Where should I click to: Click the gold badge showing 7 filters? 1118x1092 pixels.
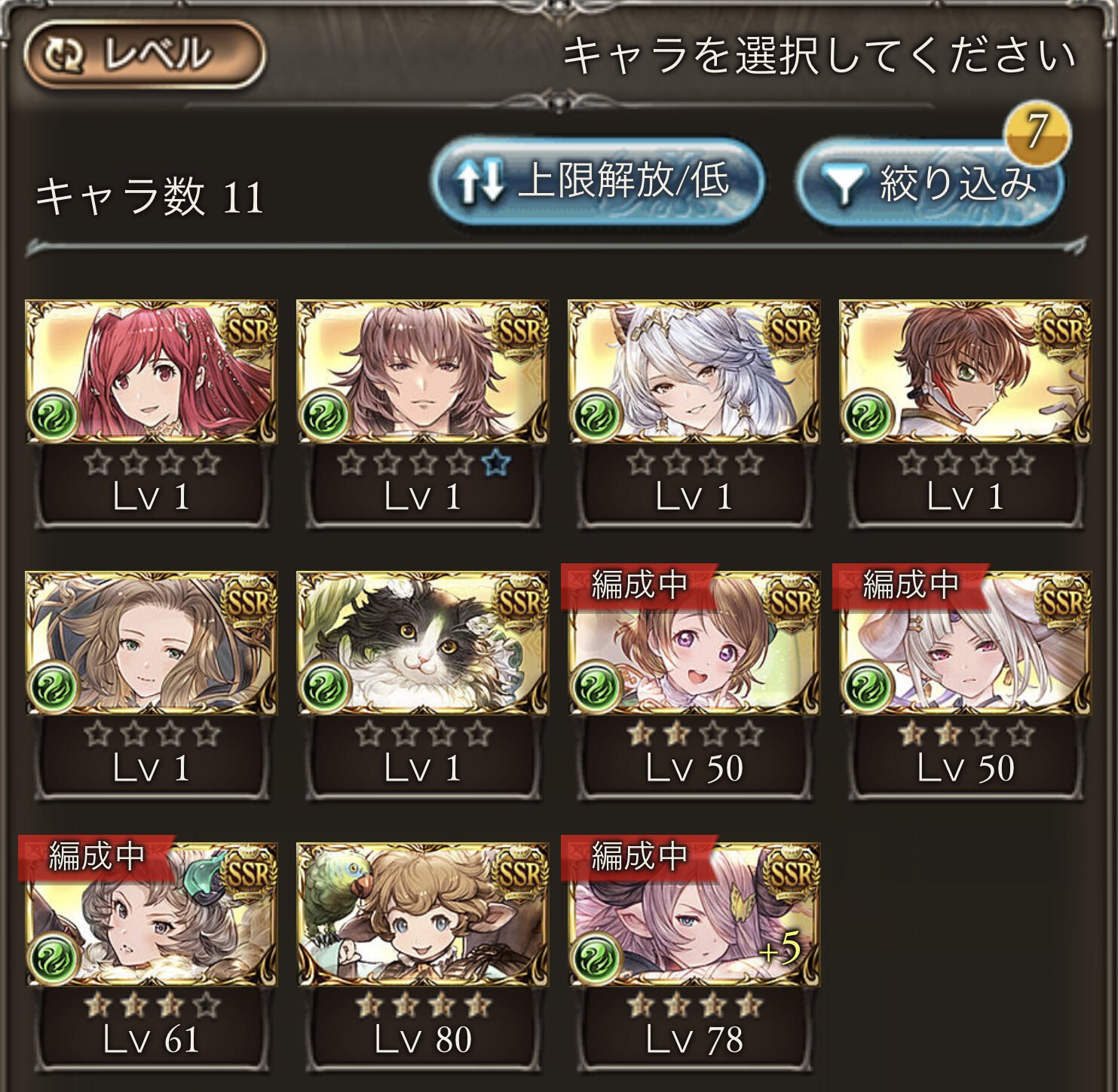(x=1037, y=132)
